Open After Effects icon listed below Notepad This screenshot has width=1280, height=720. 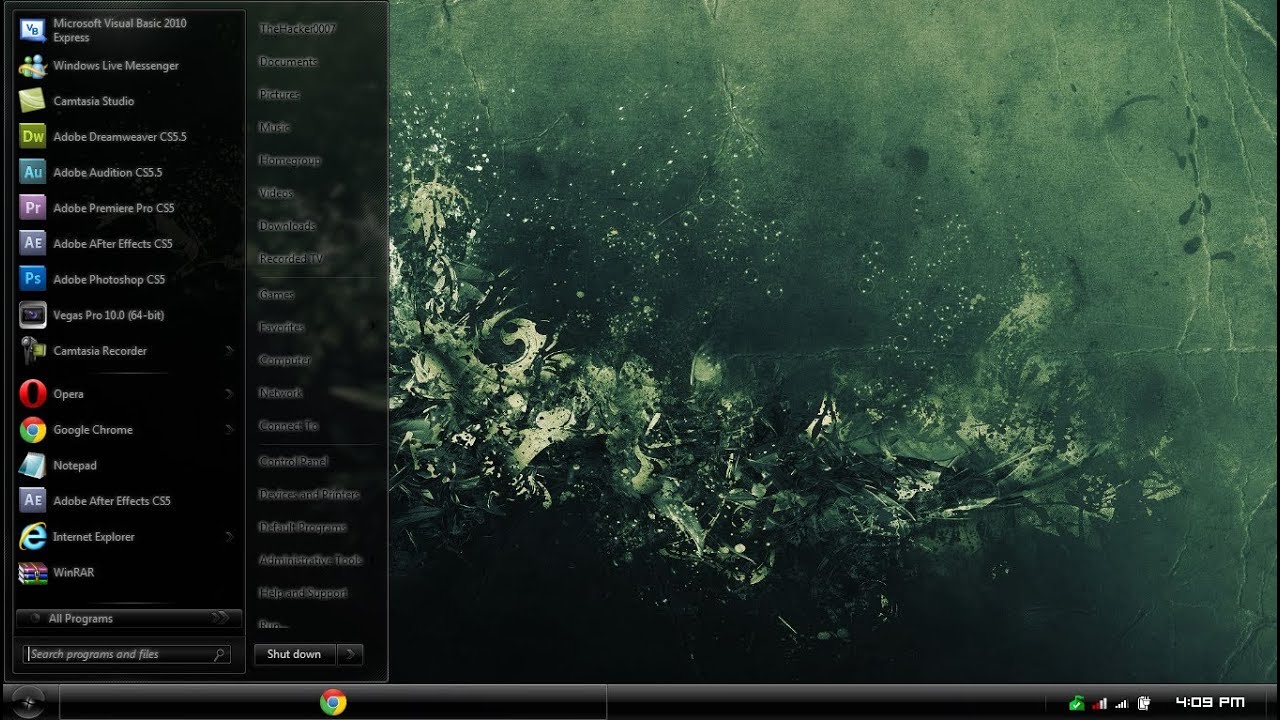click(x=33, y=501)
